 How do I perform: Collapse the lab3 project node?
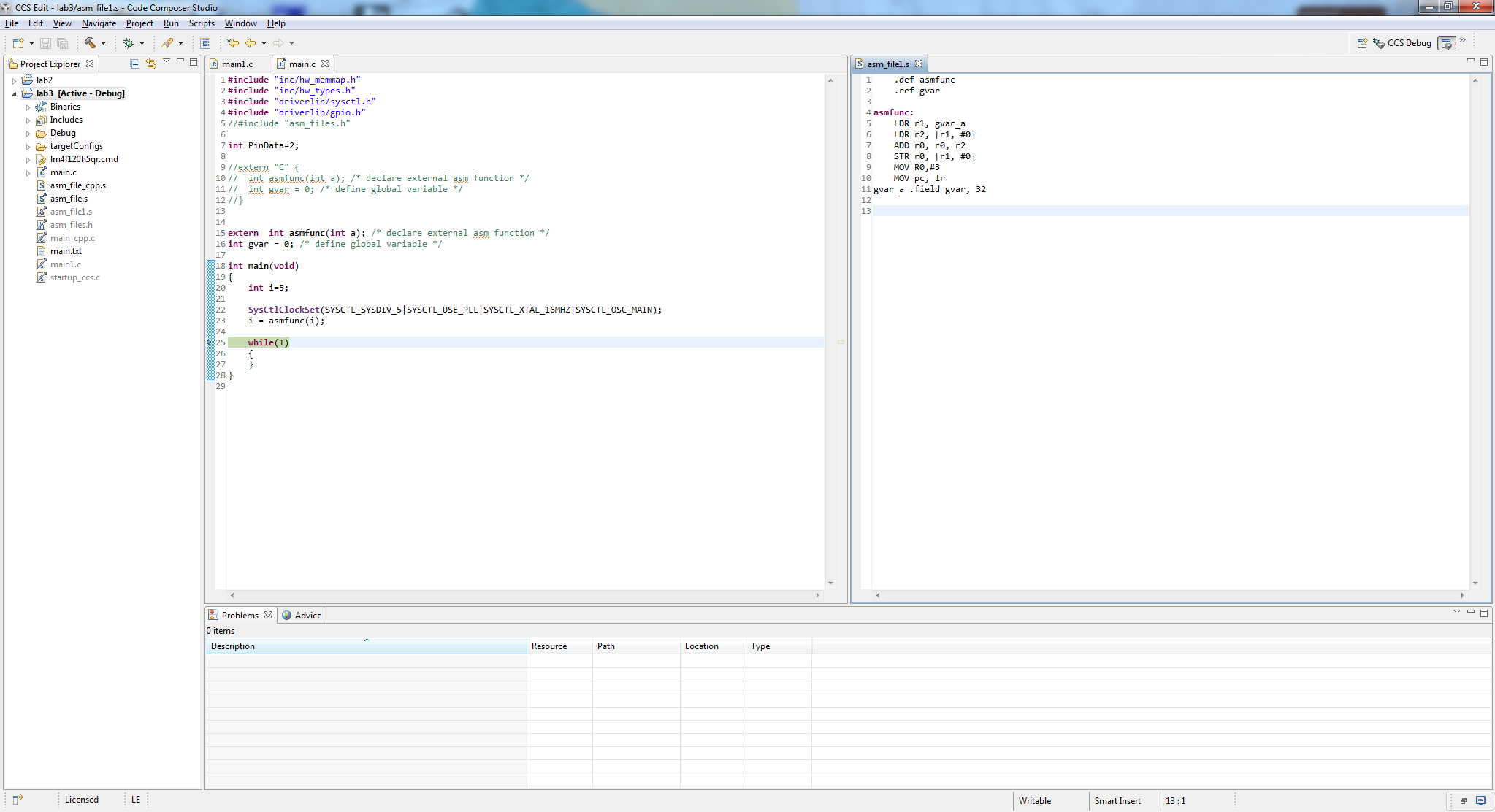coord(14,93)
